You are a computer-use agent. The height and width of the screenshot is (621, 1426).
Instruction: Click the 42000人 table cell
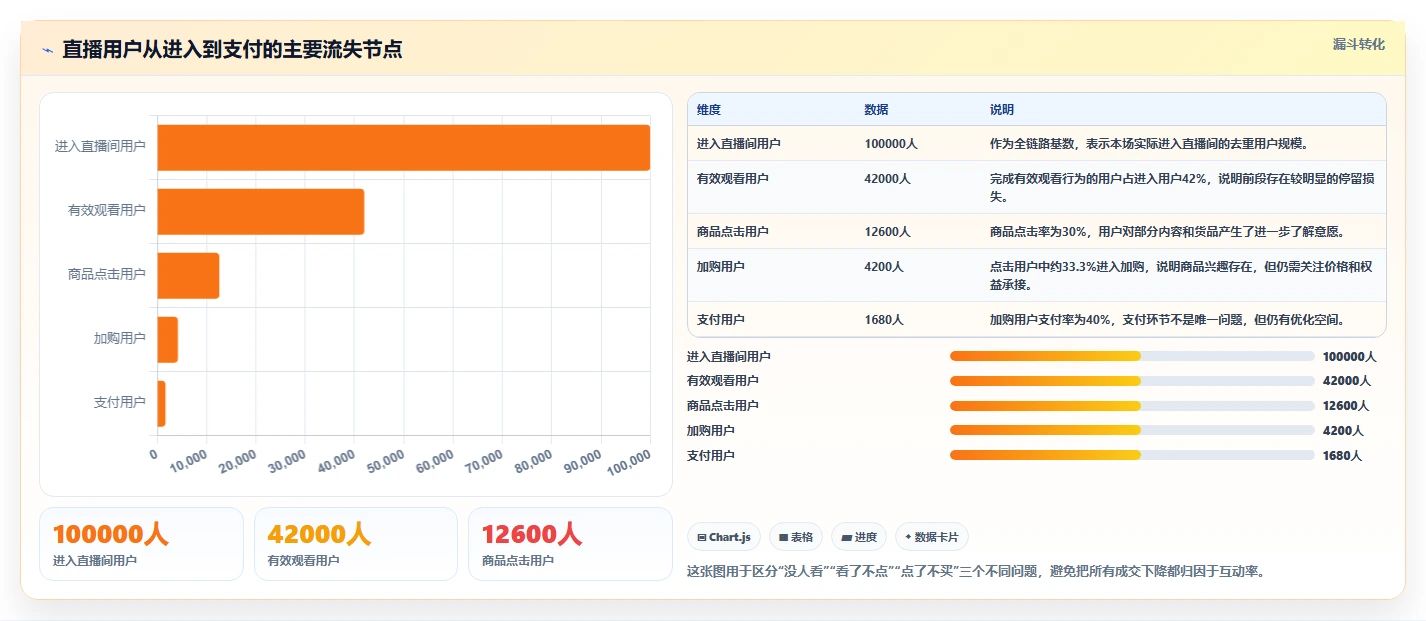(x=888, y=179)
